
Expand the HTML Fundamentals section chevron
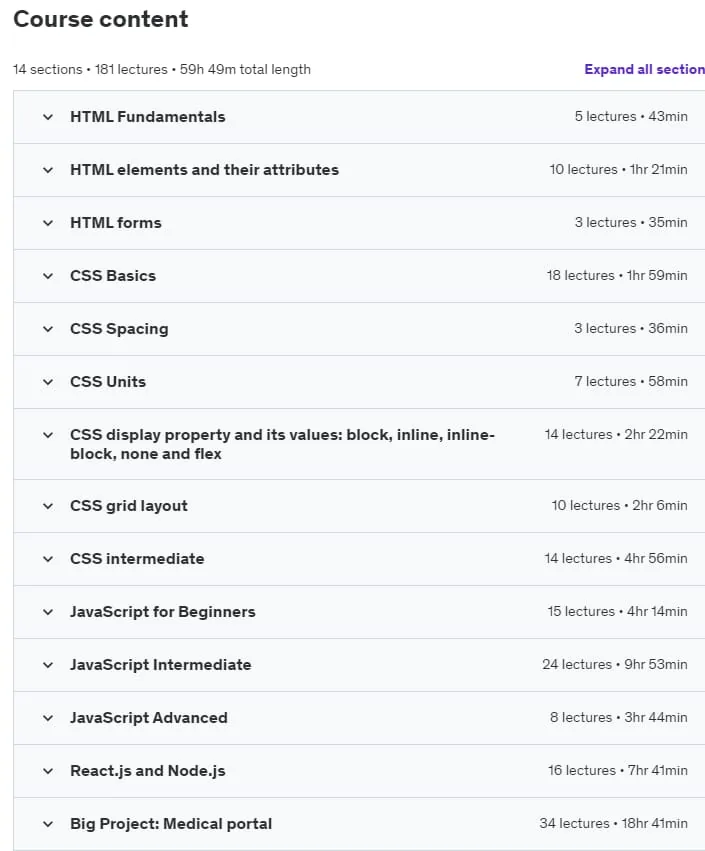click(x=48, y=117)
